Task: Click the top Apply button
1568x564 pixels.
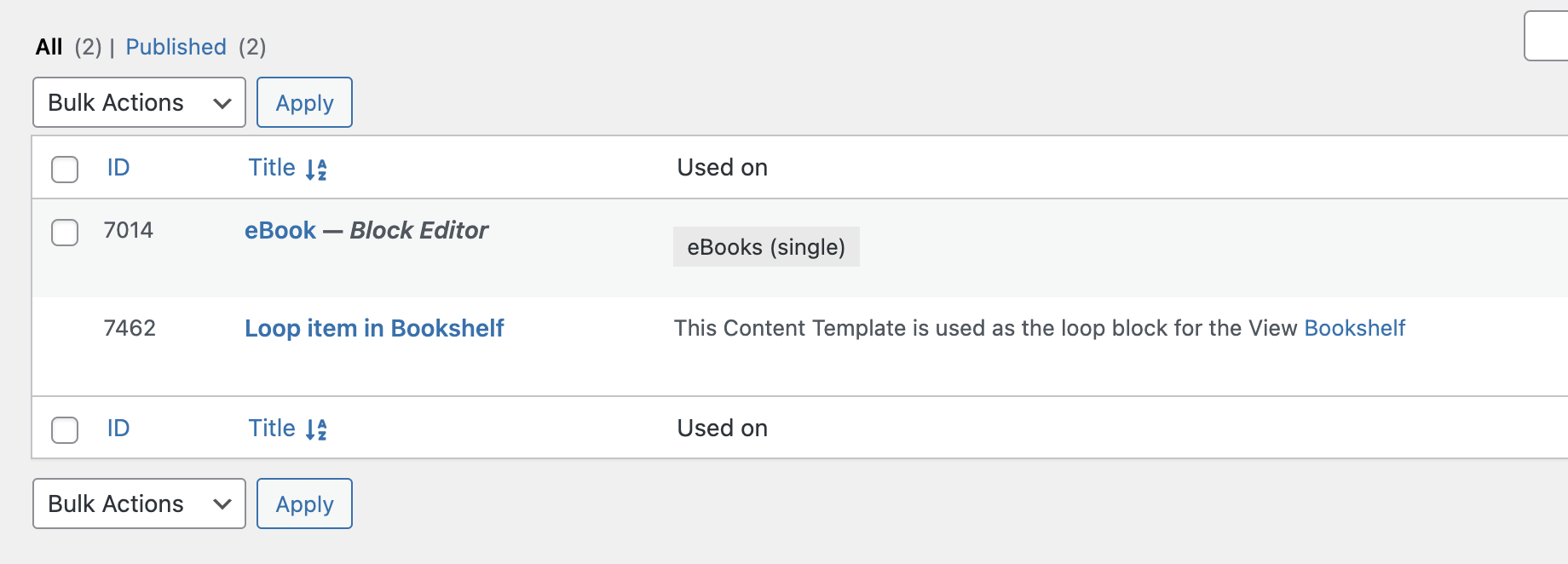Action: coord(304,102)
